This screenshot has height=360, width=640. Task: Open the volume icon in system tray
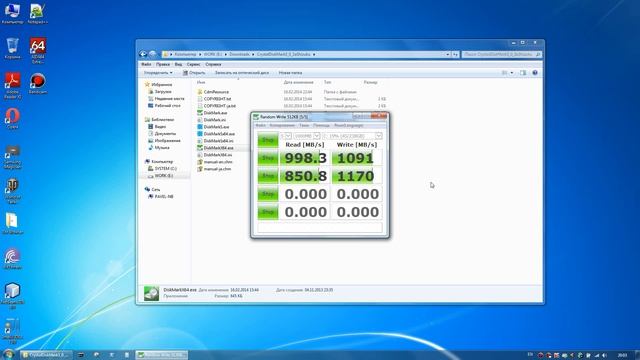coord(604,355)
